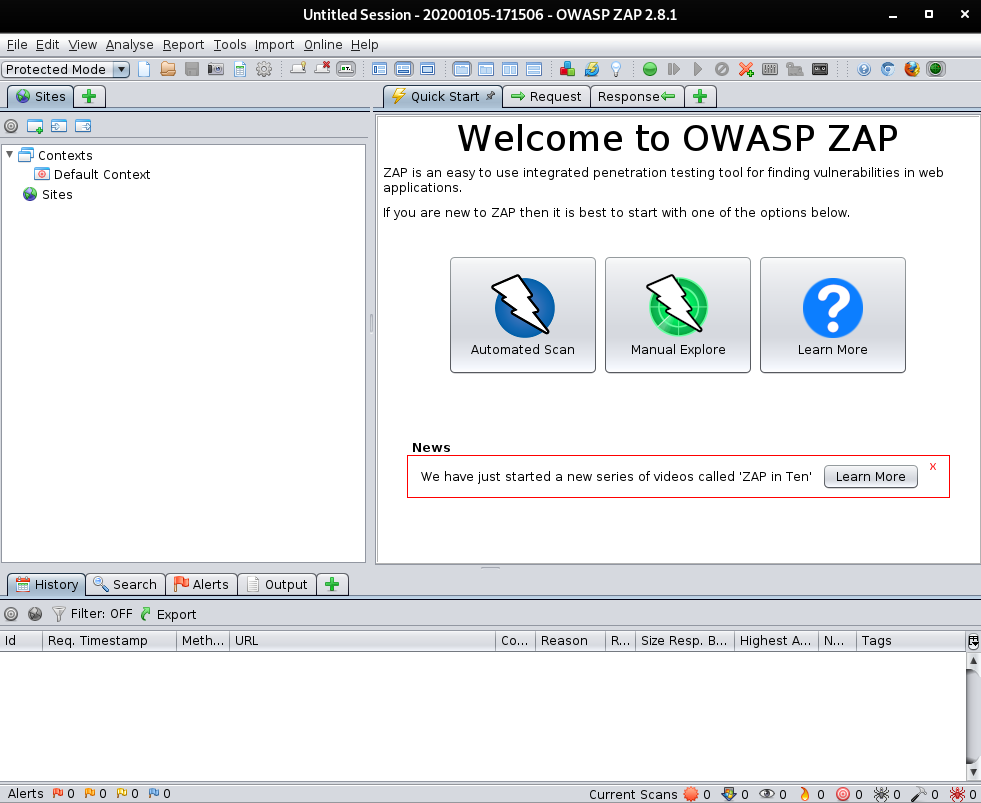
Task: Click the blue question mark help icon in toolbar
Action: click(864, 69)
